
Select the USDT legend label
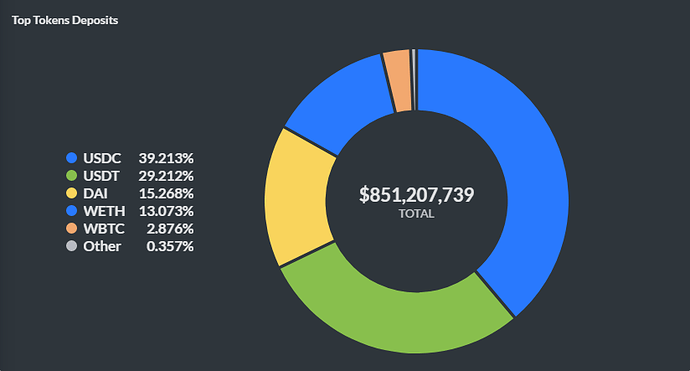click(101, 176)
